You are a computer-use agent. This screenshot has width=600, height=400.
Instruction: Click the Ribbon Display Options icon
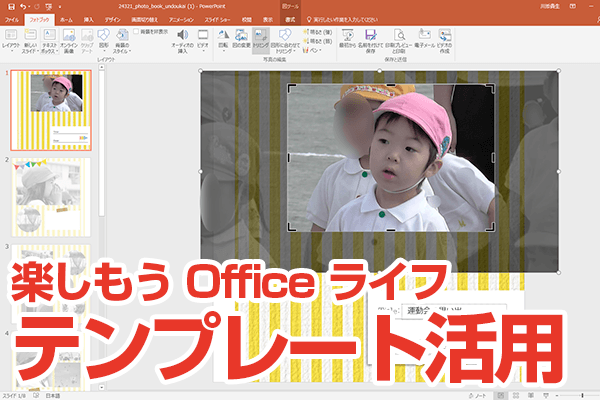coord(573,7)
